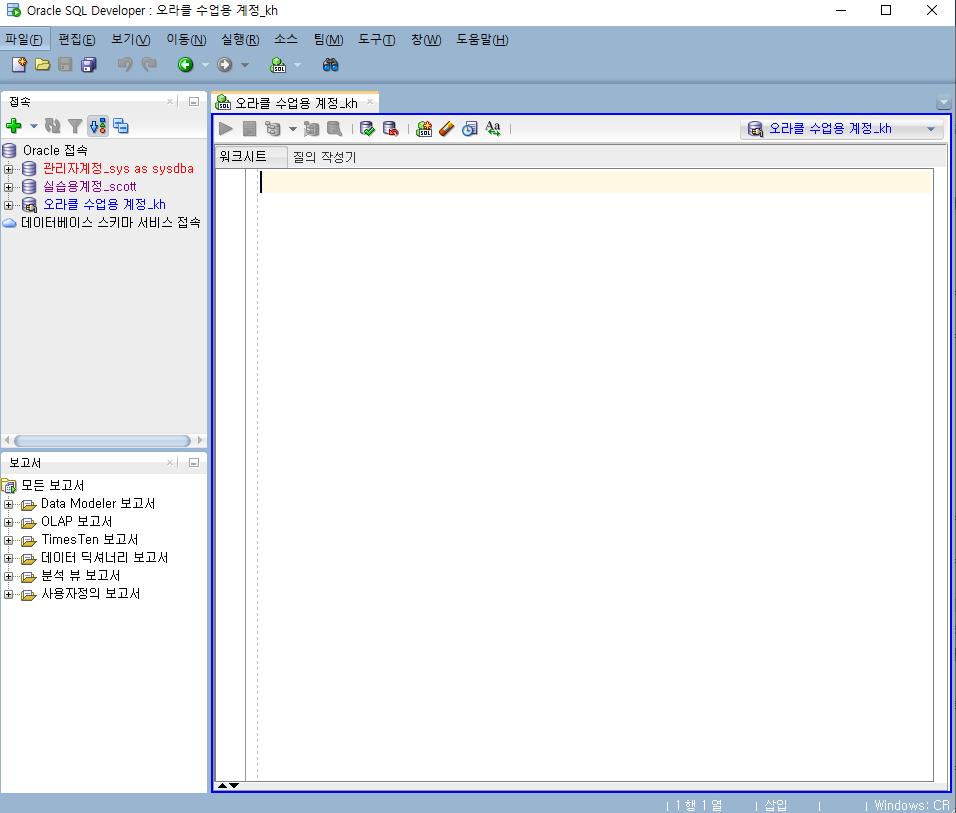This screenshot has height=813, width=956.
Task: Click the green plus New Connection icon
Action: click(x=13, y=126)
